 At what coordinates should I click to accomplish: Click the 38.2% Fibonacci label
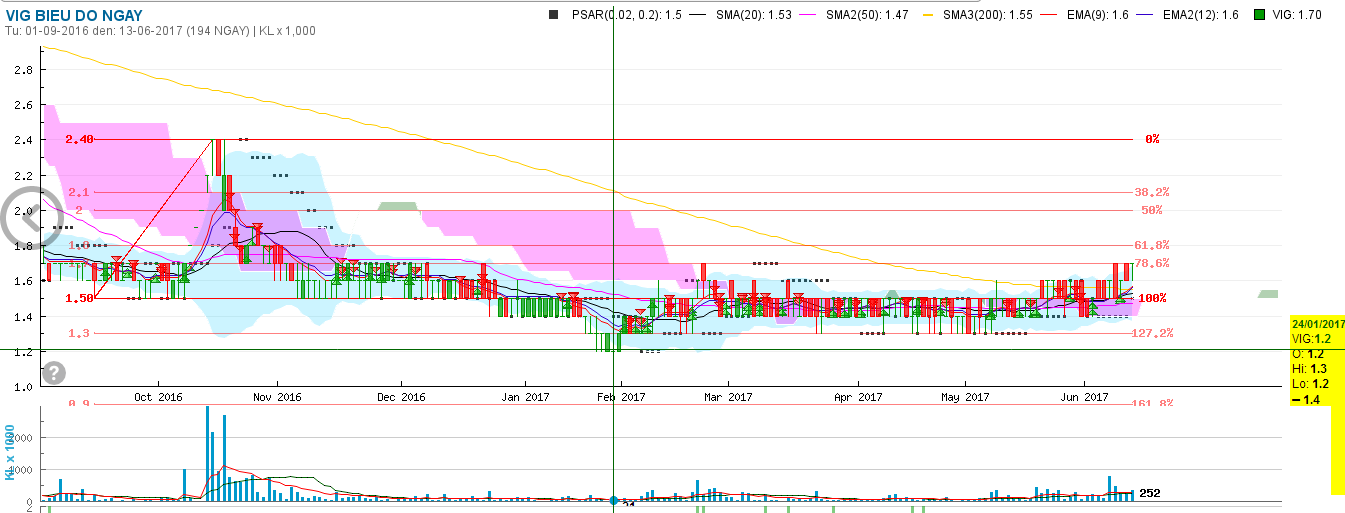coord(1152,192)
